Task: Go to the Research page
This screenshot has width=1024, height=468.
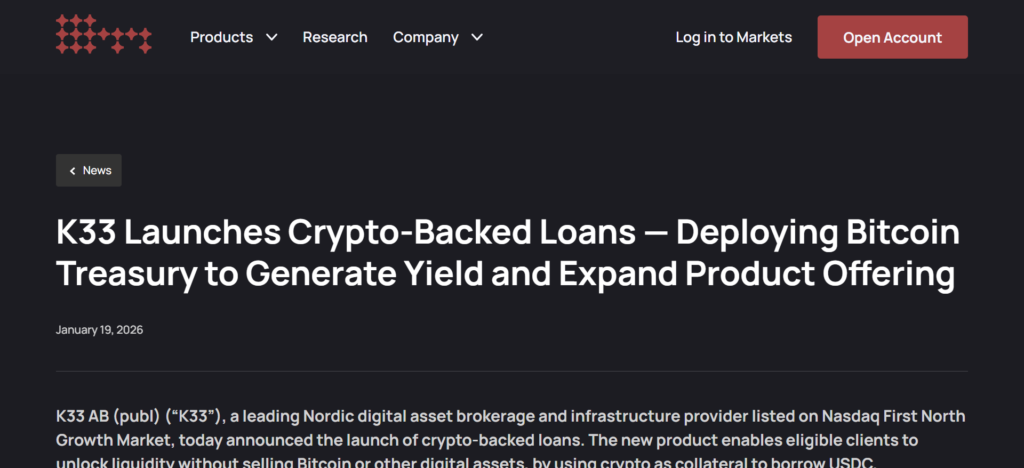Action: pyautogui.click(x=335, y=37)
